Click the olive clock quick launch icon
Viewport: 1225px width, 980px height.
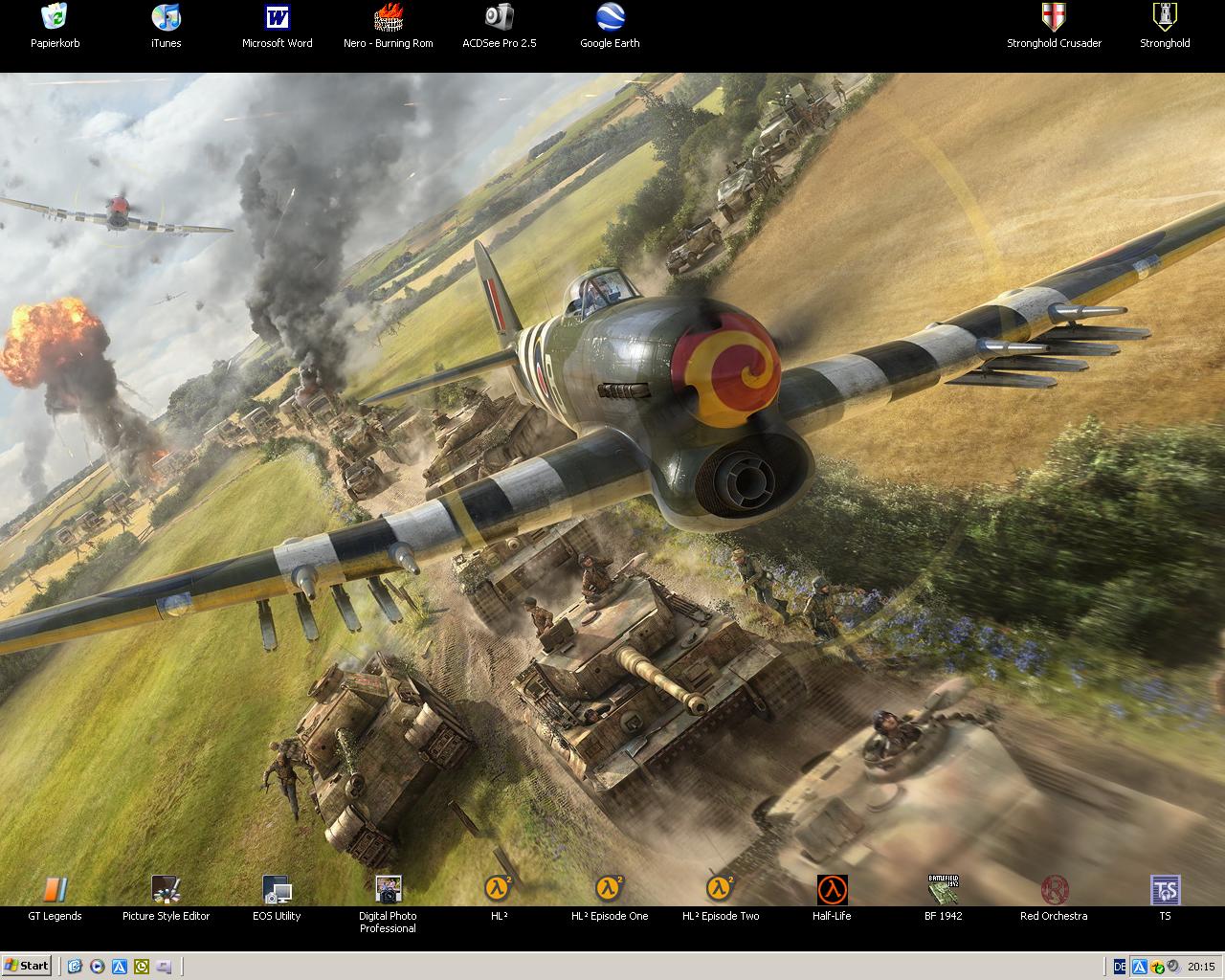click(142, 967)
